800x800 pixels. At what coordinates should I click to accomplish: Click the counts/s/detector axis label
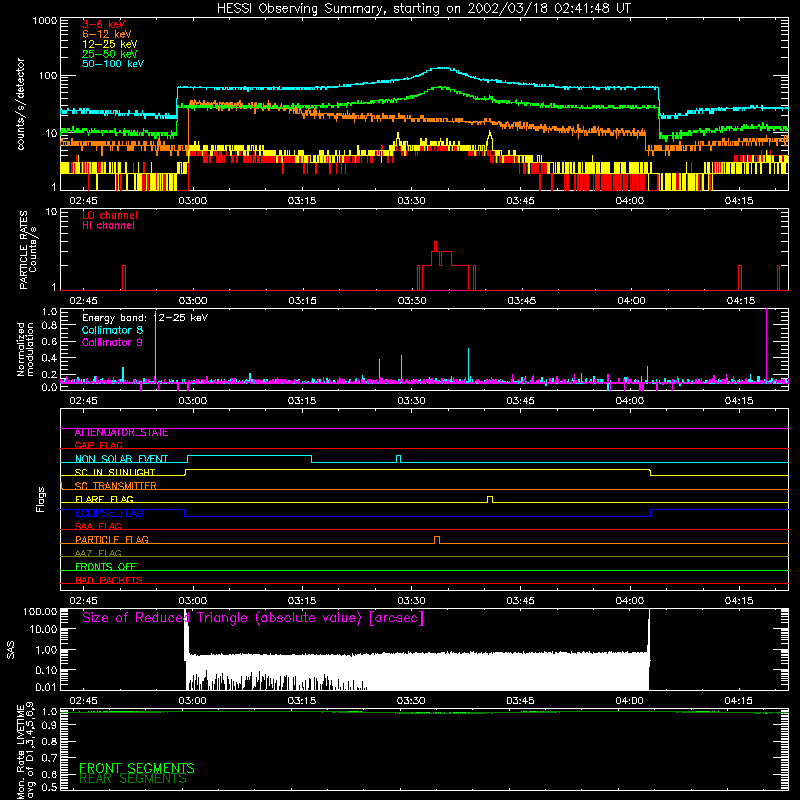(x=20, y=104)
